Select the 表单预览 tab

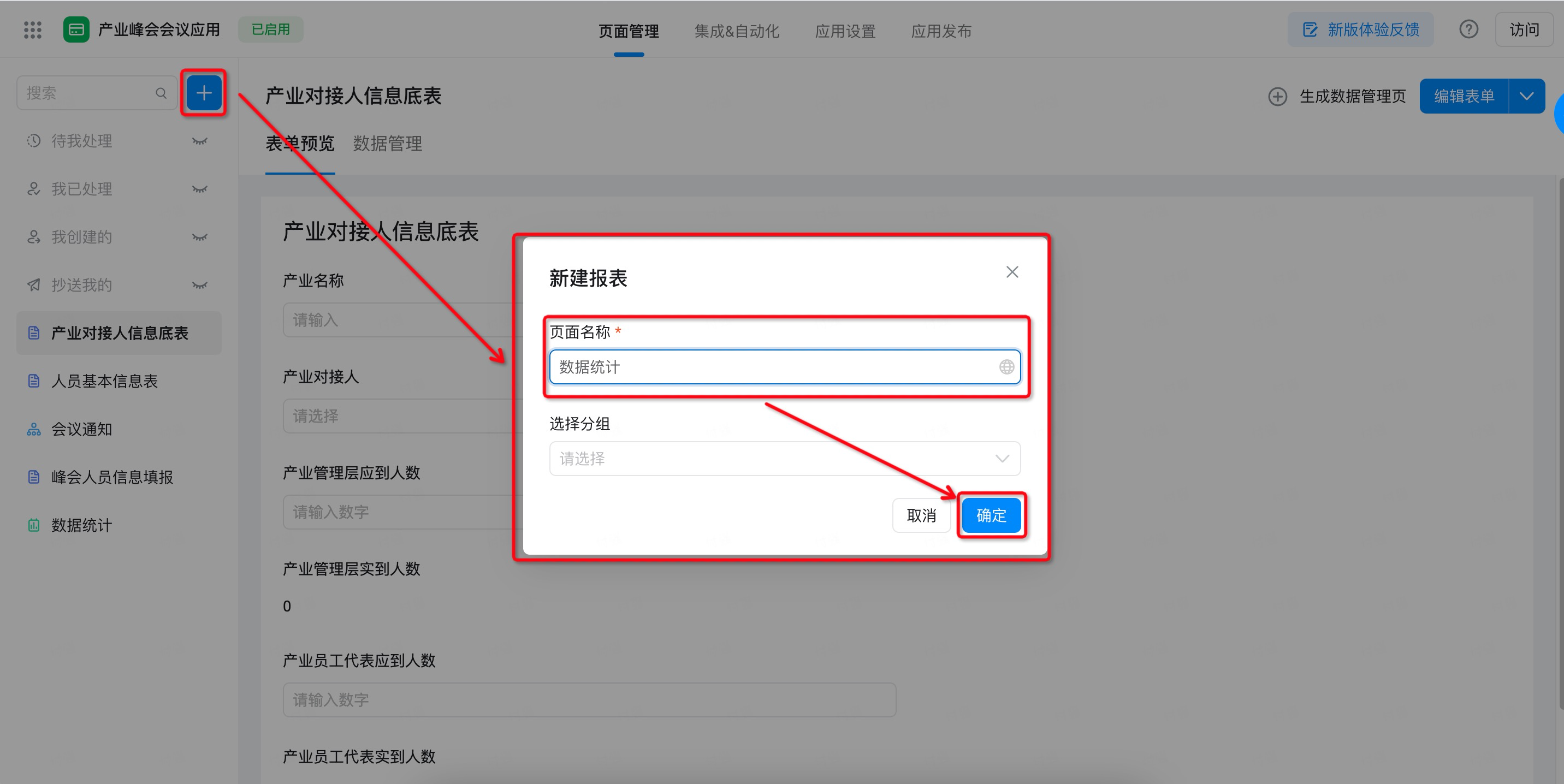300,143
